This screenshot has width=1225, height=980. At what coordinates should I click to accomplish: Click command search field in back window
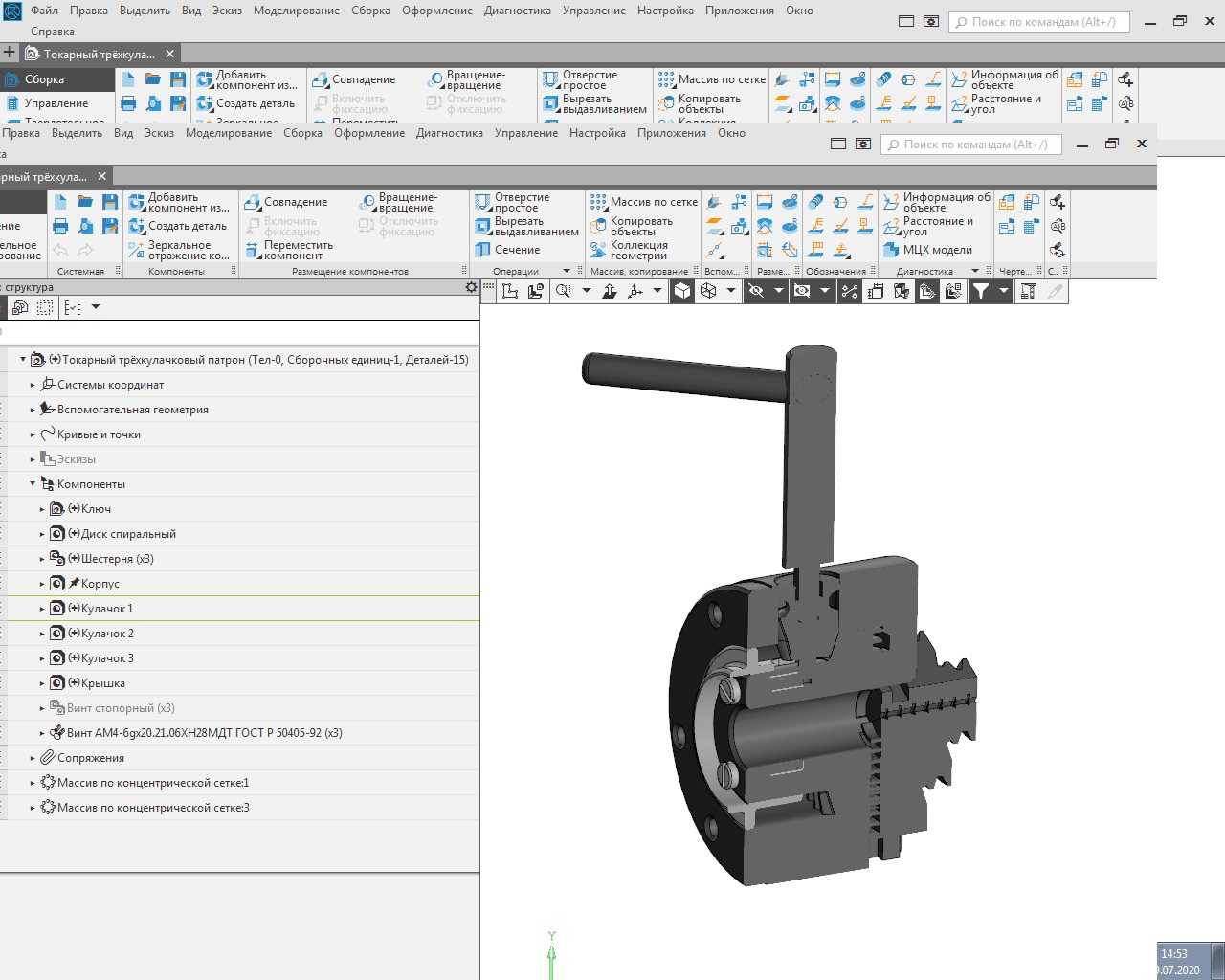coord(1038,22)
